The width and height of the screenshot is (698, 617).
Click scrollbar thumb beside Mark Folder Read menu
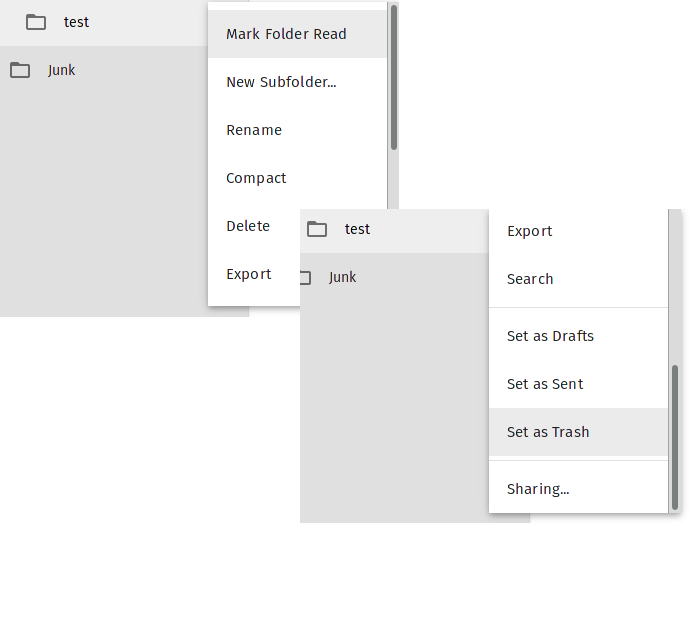[394, 78]
